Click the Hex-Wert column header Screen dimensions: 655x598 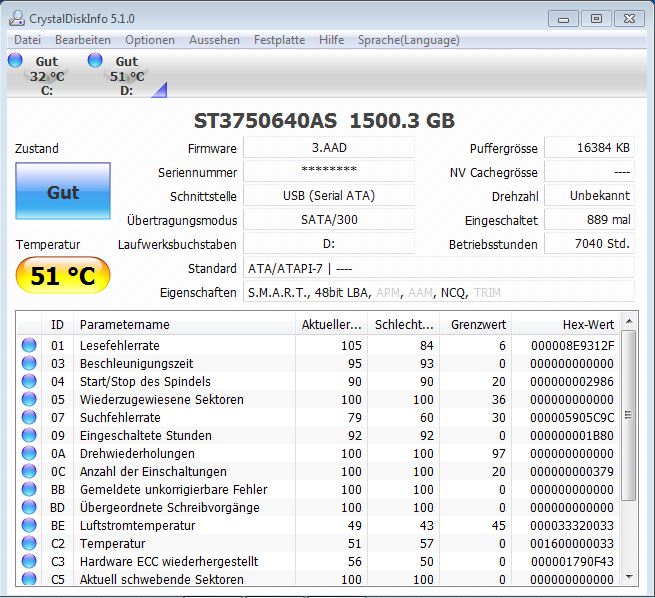566,324
